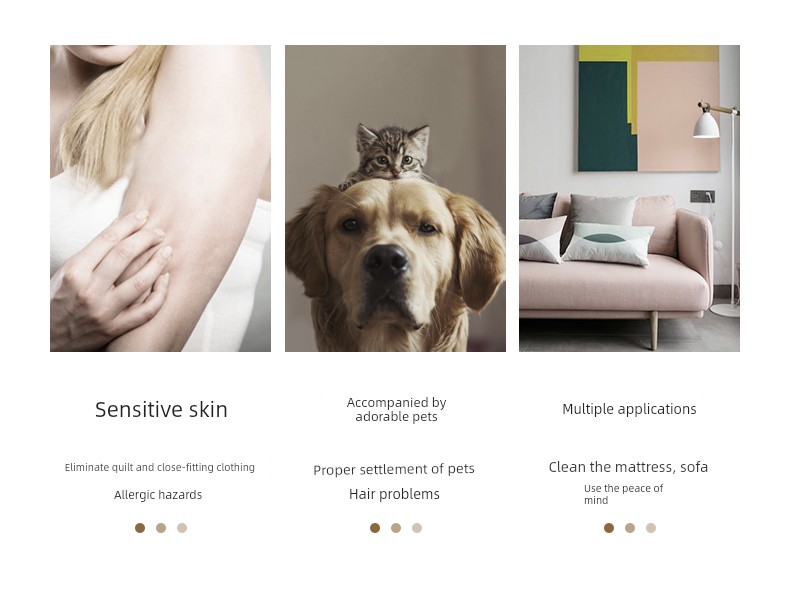Click the 'Hair problems' caption
Image resolution: width=790 pixels, height=614 pixels.
[394, 494]
